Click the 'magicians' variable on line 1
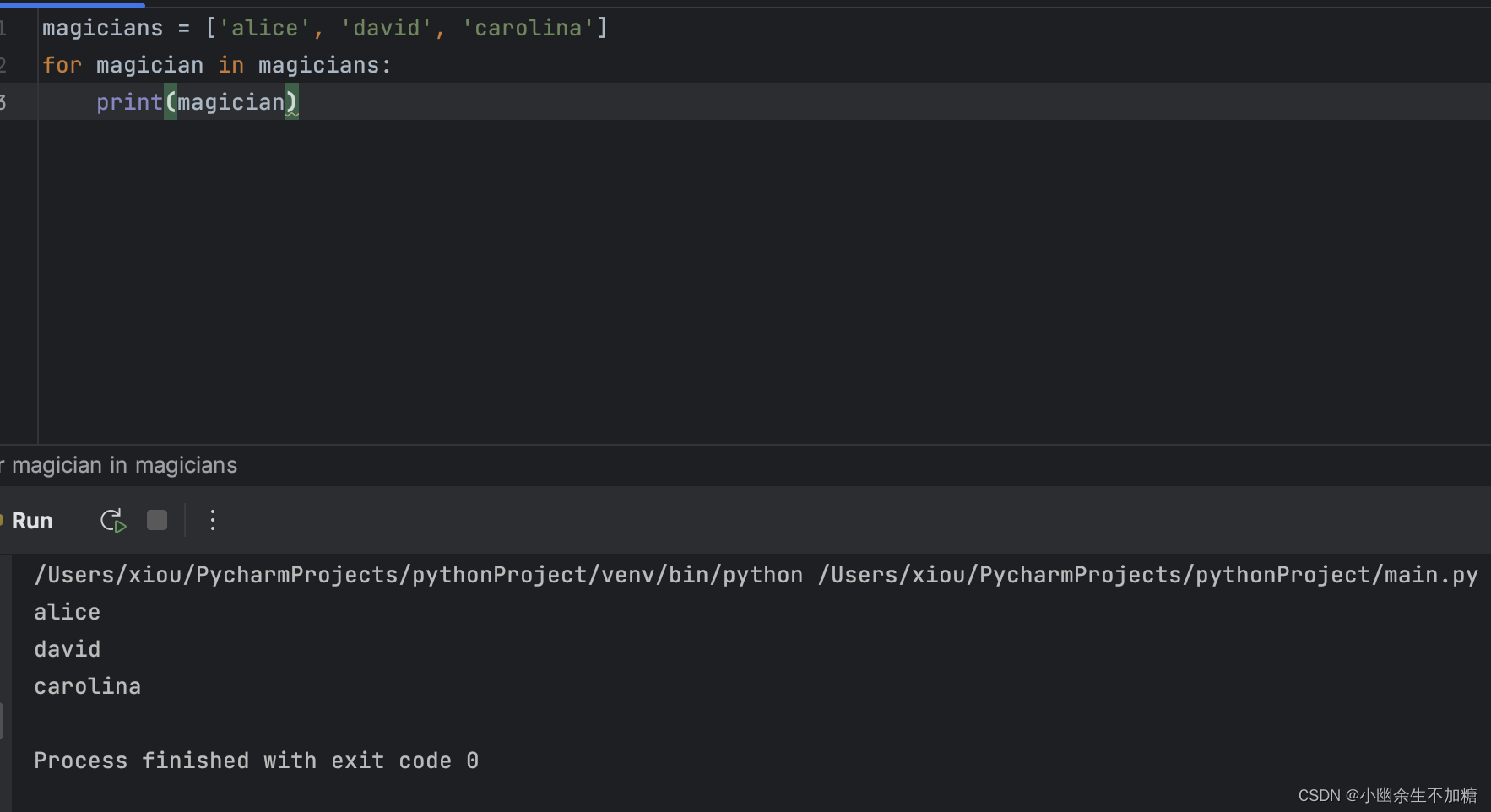This screenshot has width=1491, height=812. (x=102, y=28)
